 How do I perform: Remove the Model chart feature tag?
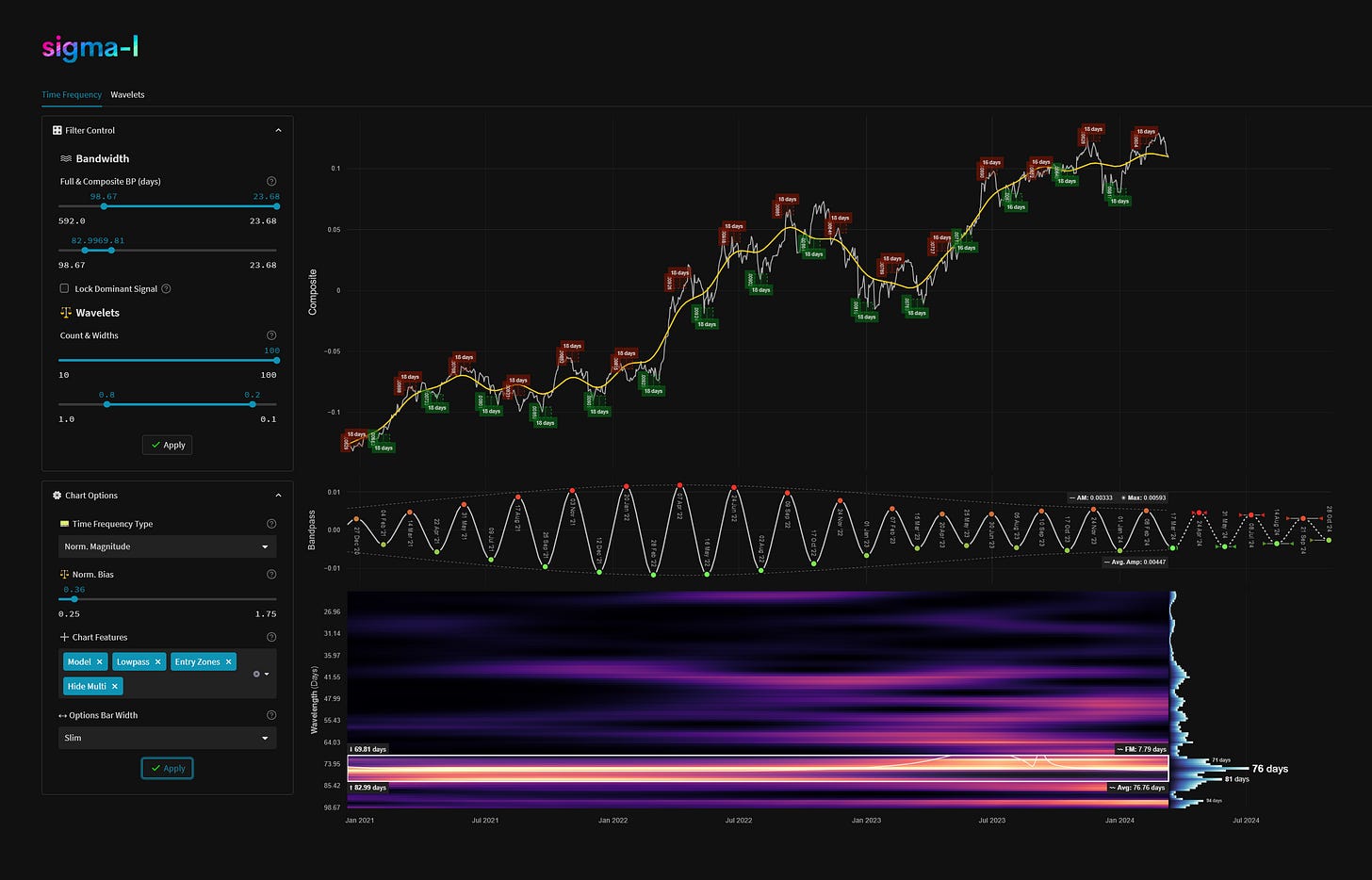pyautogui.click(x=99, y=661)
